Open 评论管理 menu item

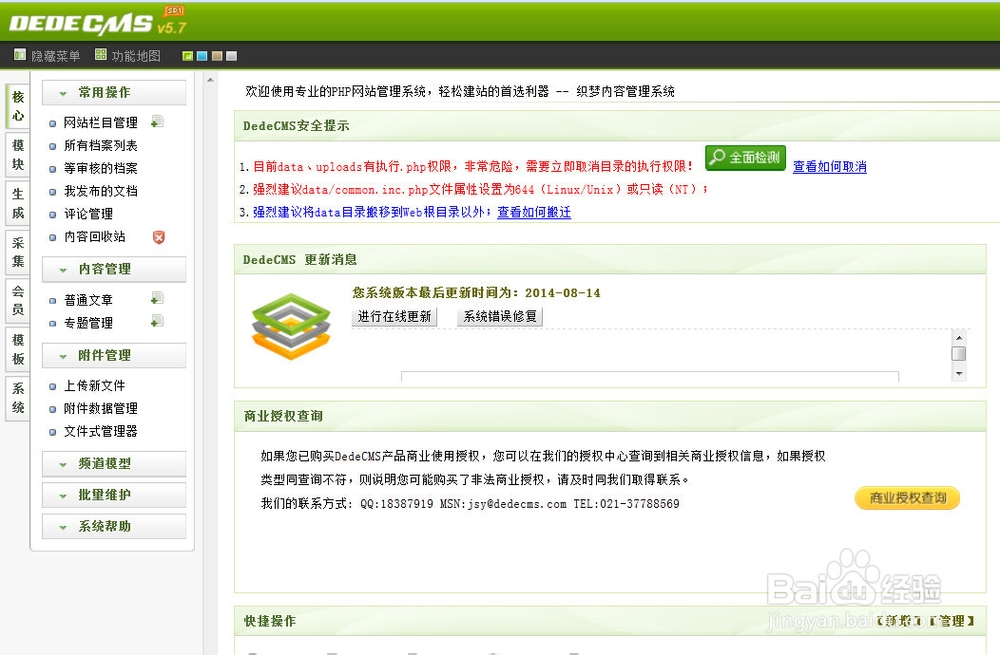tap(89, 214)
